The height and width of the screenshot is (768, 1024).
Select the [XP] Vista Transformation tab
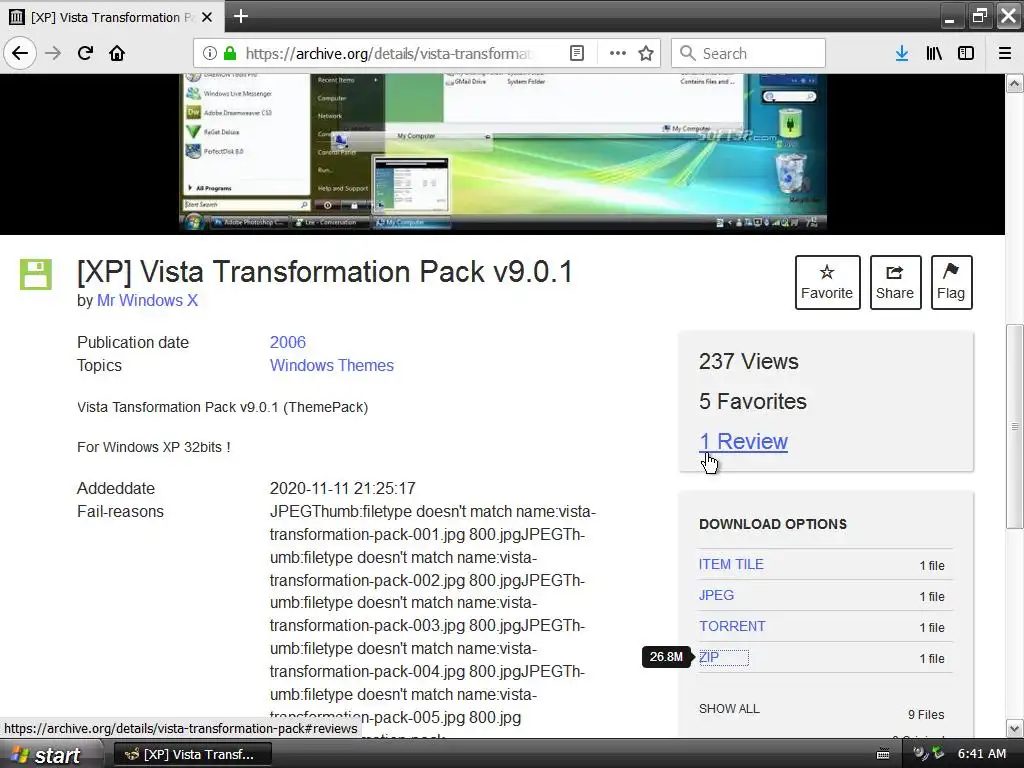(112, 17)
